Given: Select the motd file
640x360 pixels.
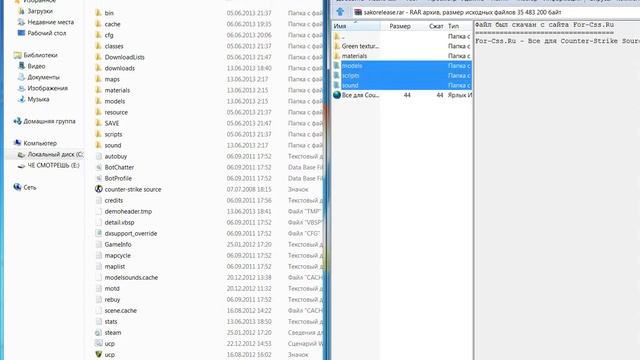Looking at the screenshot, I should pos(112,289).
